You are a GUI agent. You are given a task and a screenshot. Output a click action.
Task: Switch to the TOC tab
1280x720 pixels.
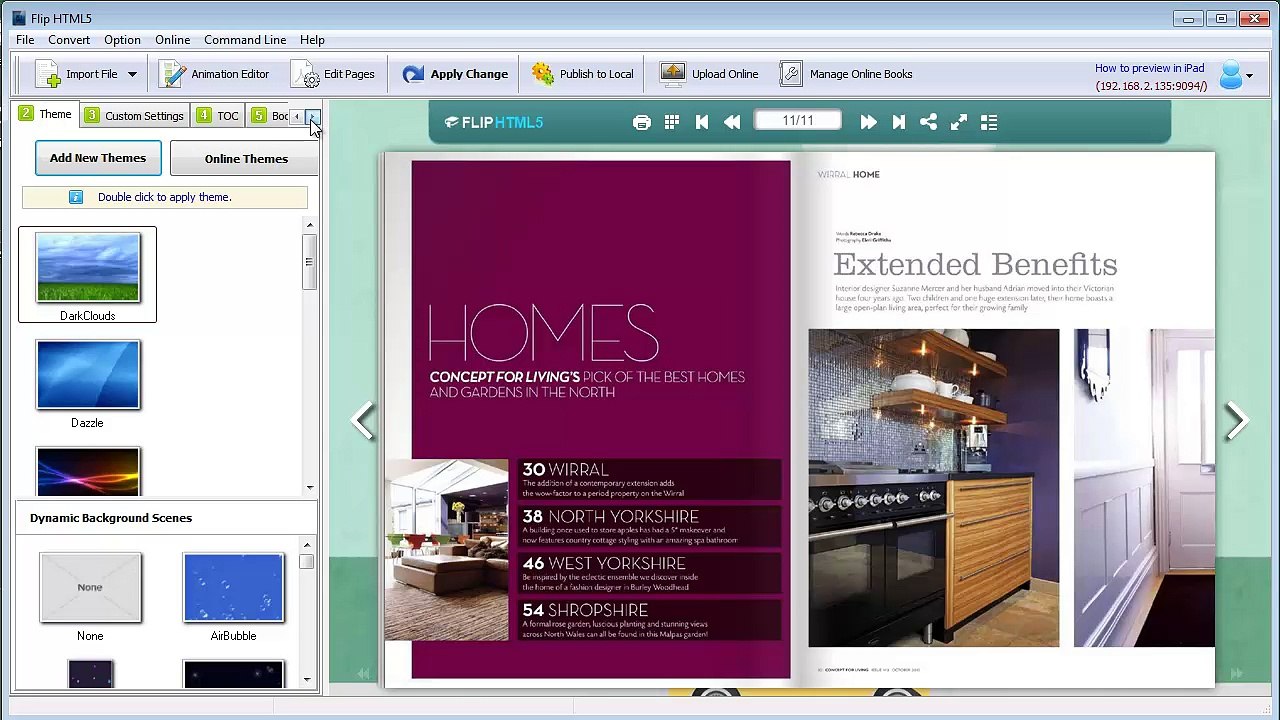click(218, 116)
